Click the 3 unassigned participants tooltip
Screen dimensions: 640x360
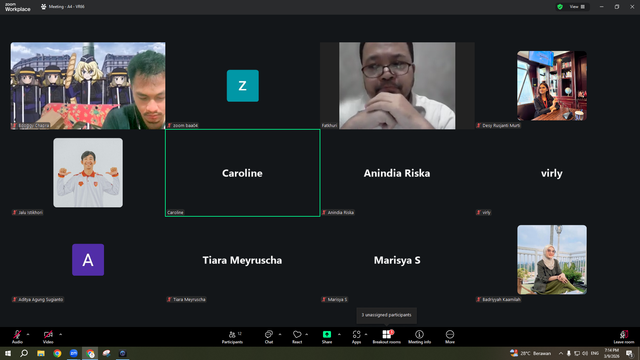(387, 315)
